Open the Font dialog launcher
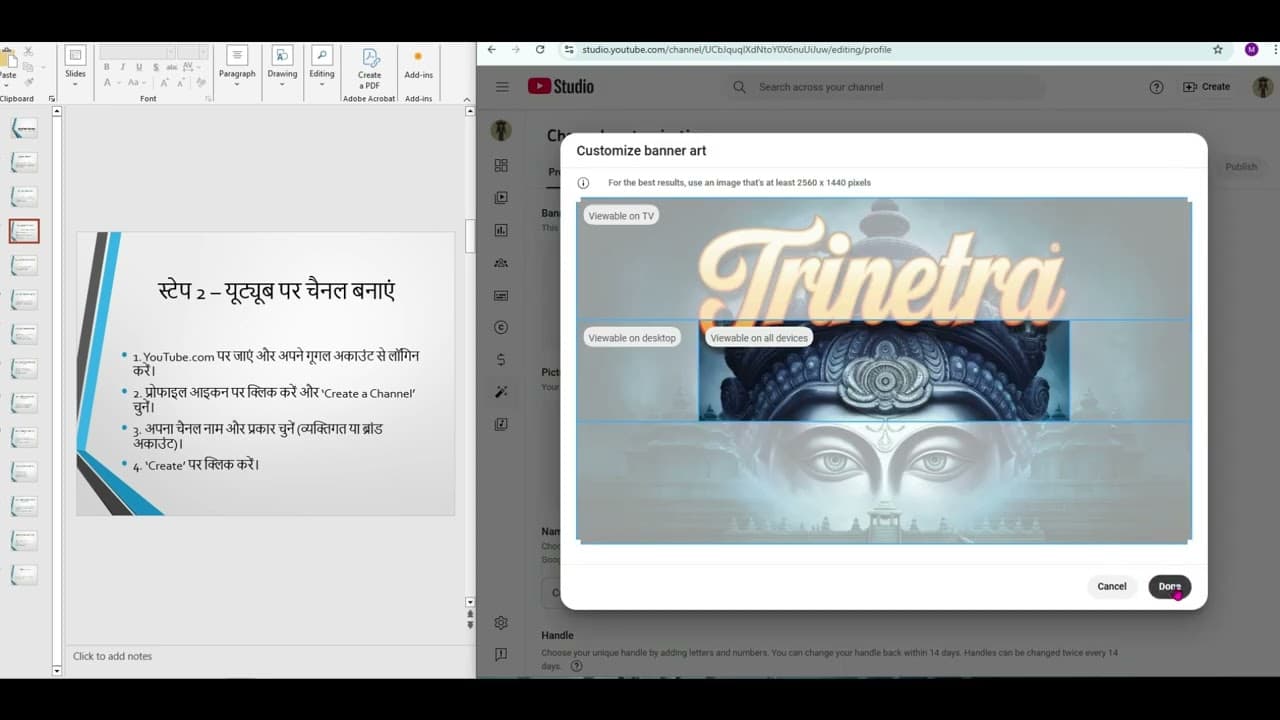 point(208,99)
